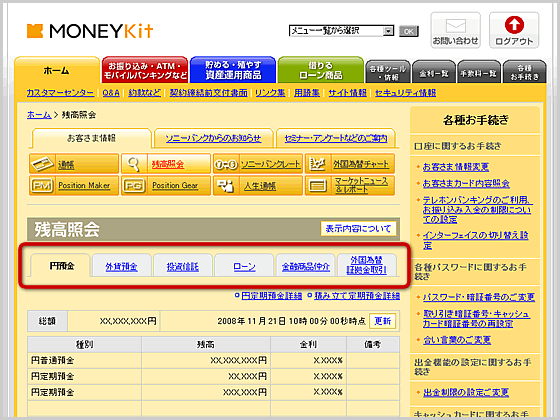
Task: Click the 金利 column header
Action: pos(308,345)
